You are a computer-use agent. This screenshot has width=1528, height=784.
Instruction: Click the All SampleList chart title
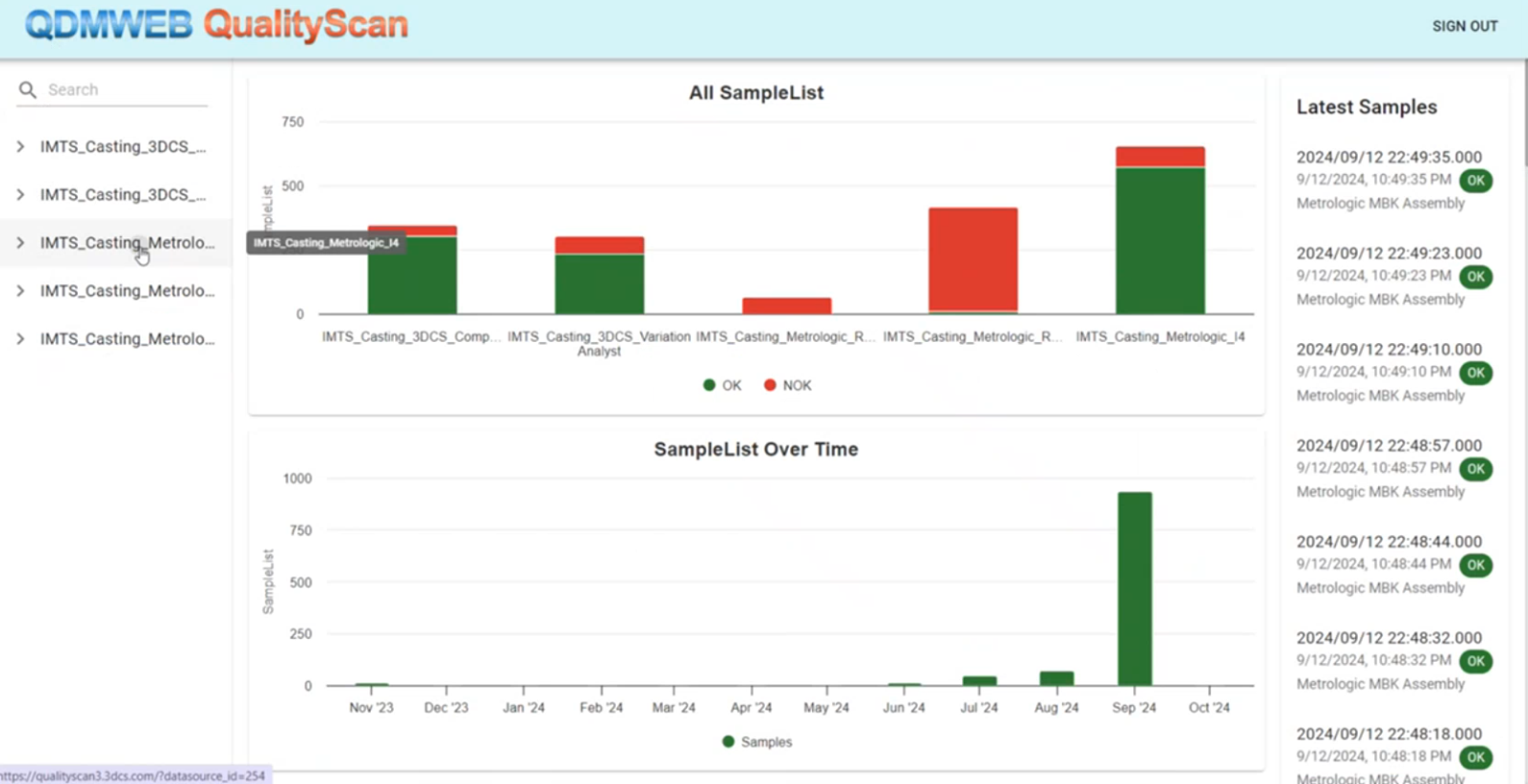tap(756, 93)
